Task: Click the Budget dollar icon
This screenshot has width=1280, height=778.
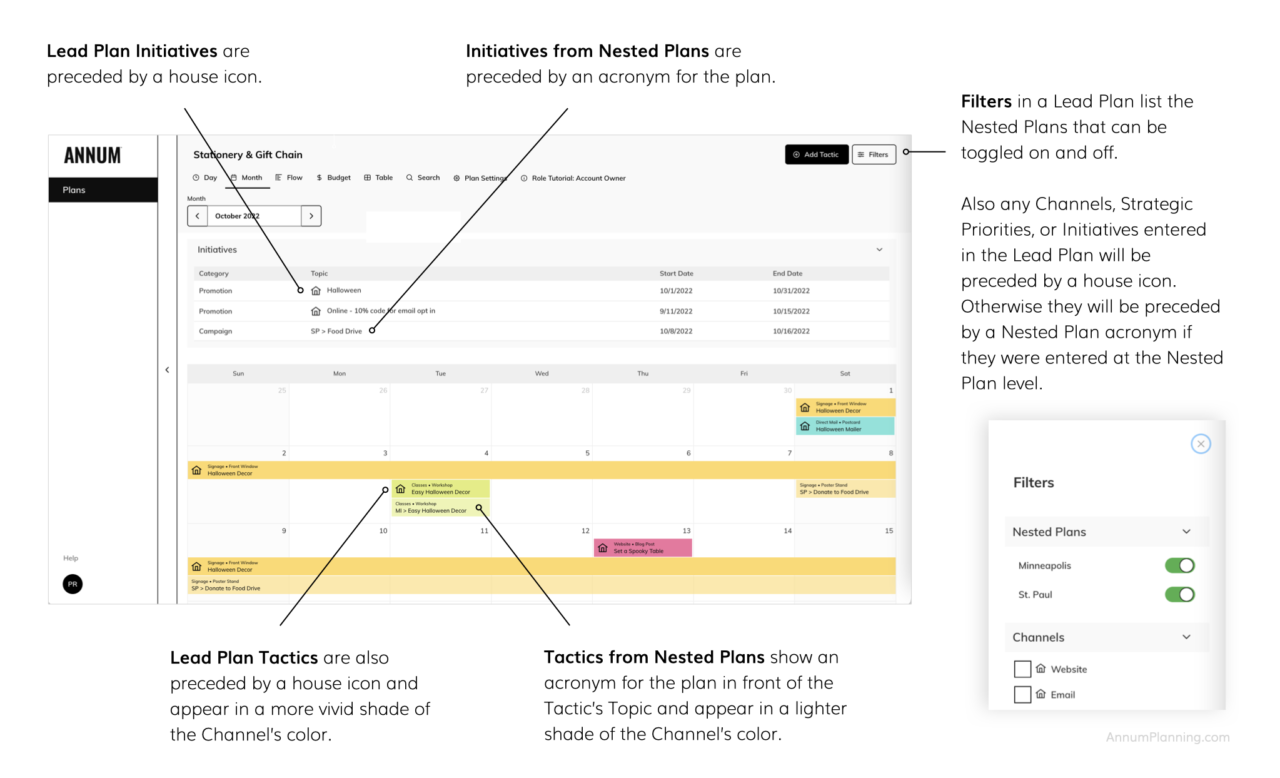Action: point(319,177)
